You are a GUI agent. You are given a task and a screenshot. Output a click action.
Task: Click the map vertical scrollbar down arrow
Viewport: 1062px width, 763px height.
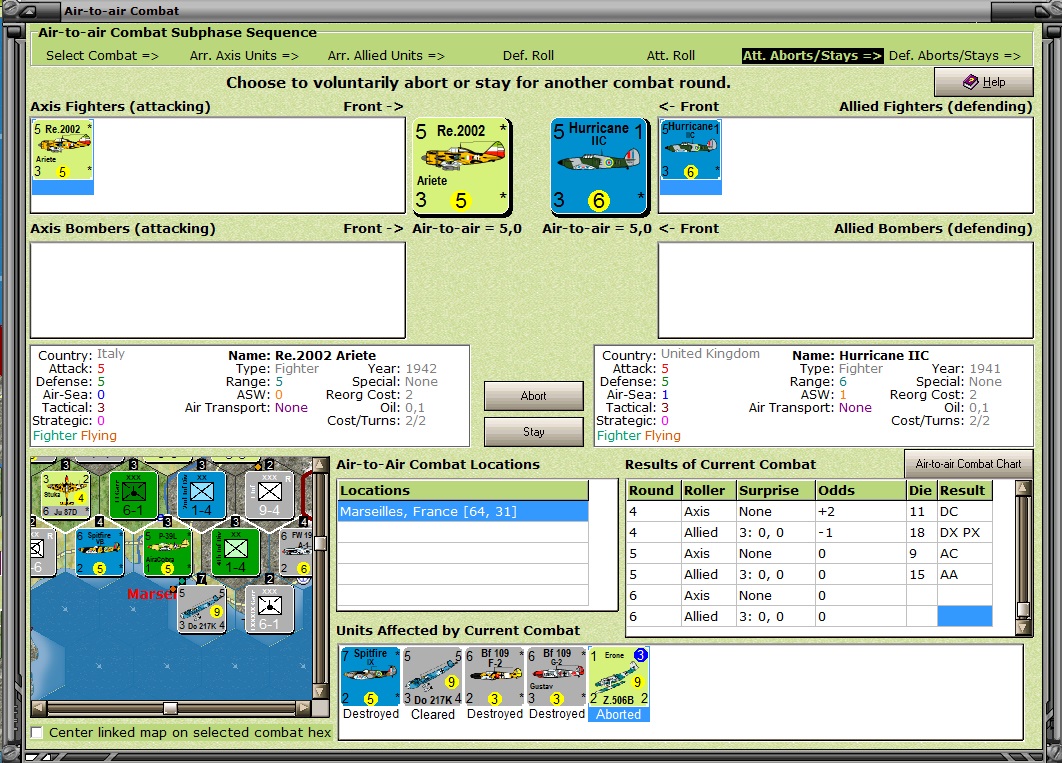320,691
